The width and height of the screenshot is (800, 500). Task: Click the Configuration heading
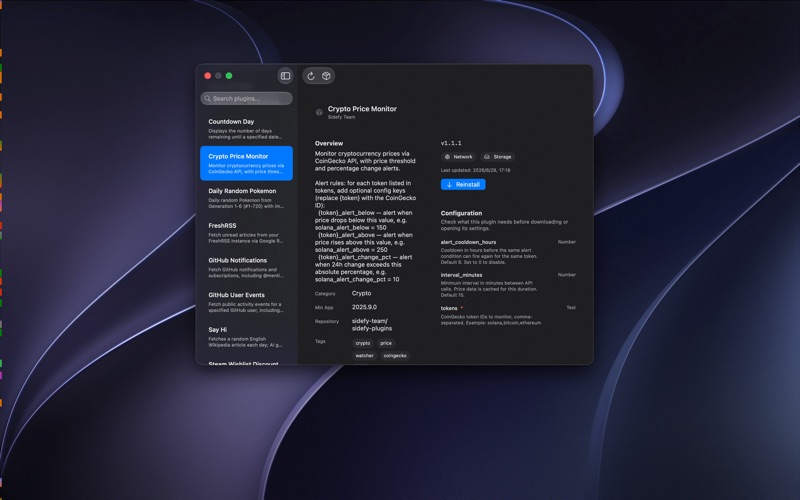click(x=461, y=213)
